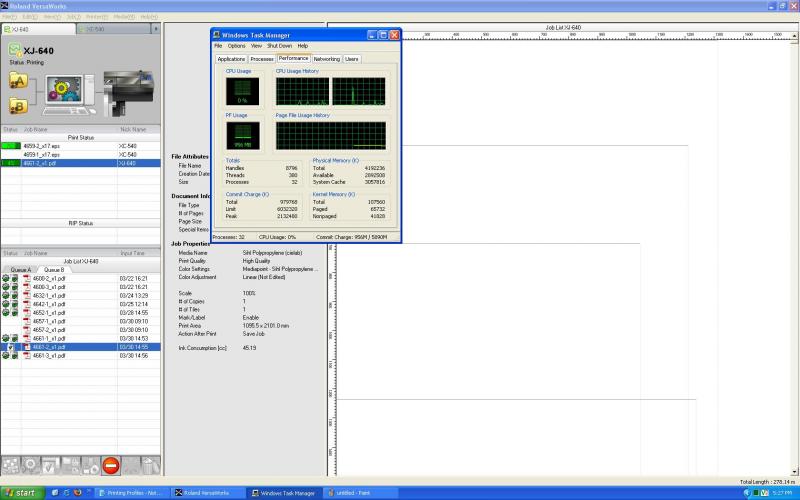
Task: Open queue settings gear icon in bottom toolbar
Action: coord(31,465)
